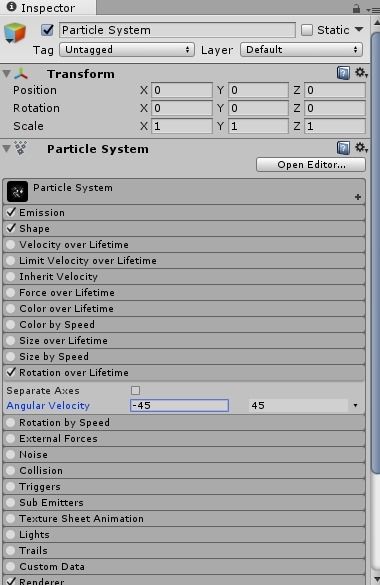Click the Particle System component icon

coord(21,148)
